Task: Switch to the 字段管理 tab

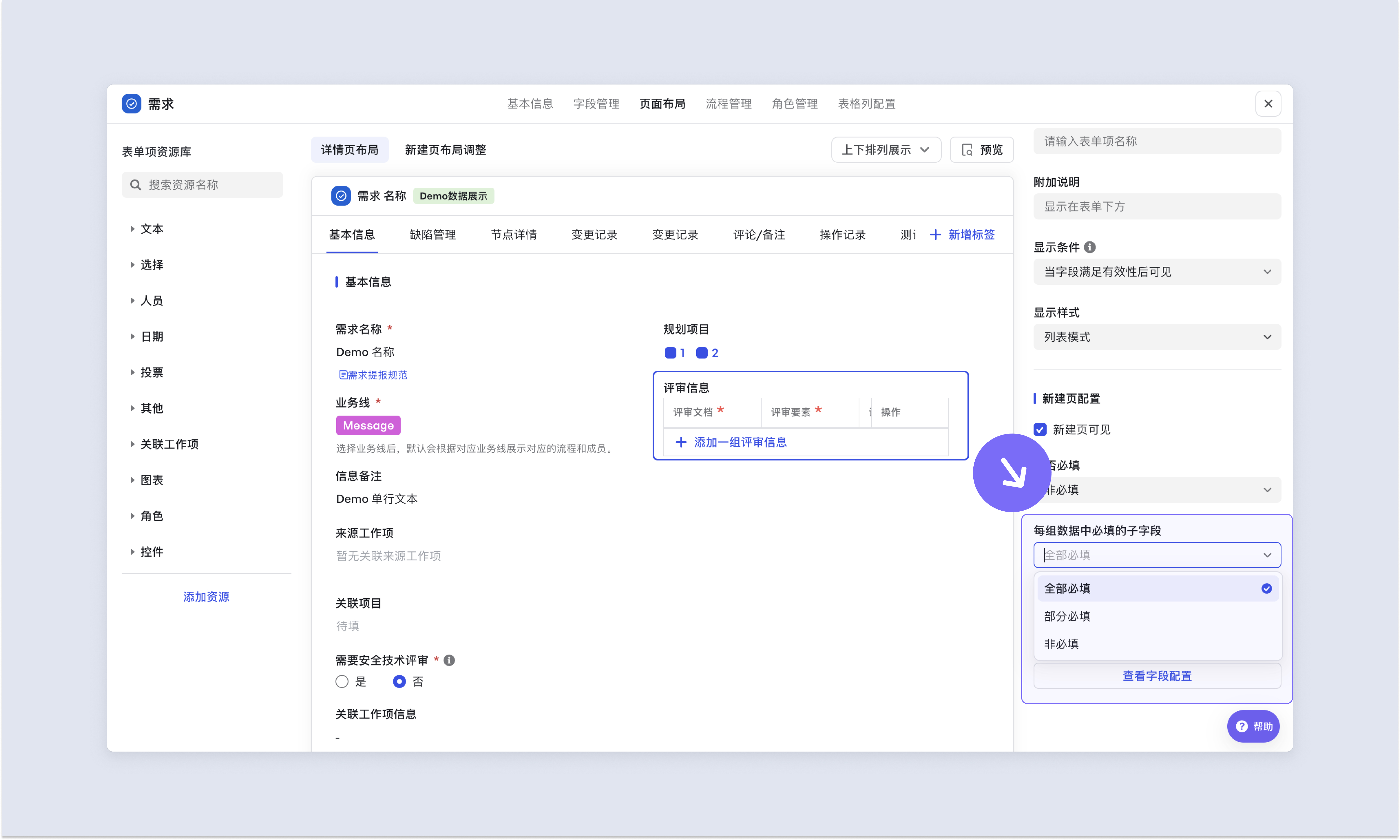Action: (596, 104)
